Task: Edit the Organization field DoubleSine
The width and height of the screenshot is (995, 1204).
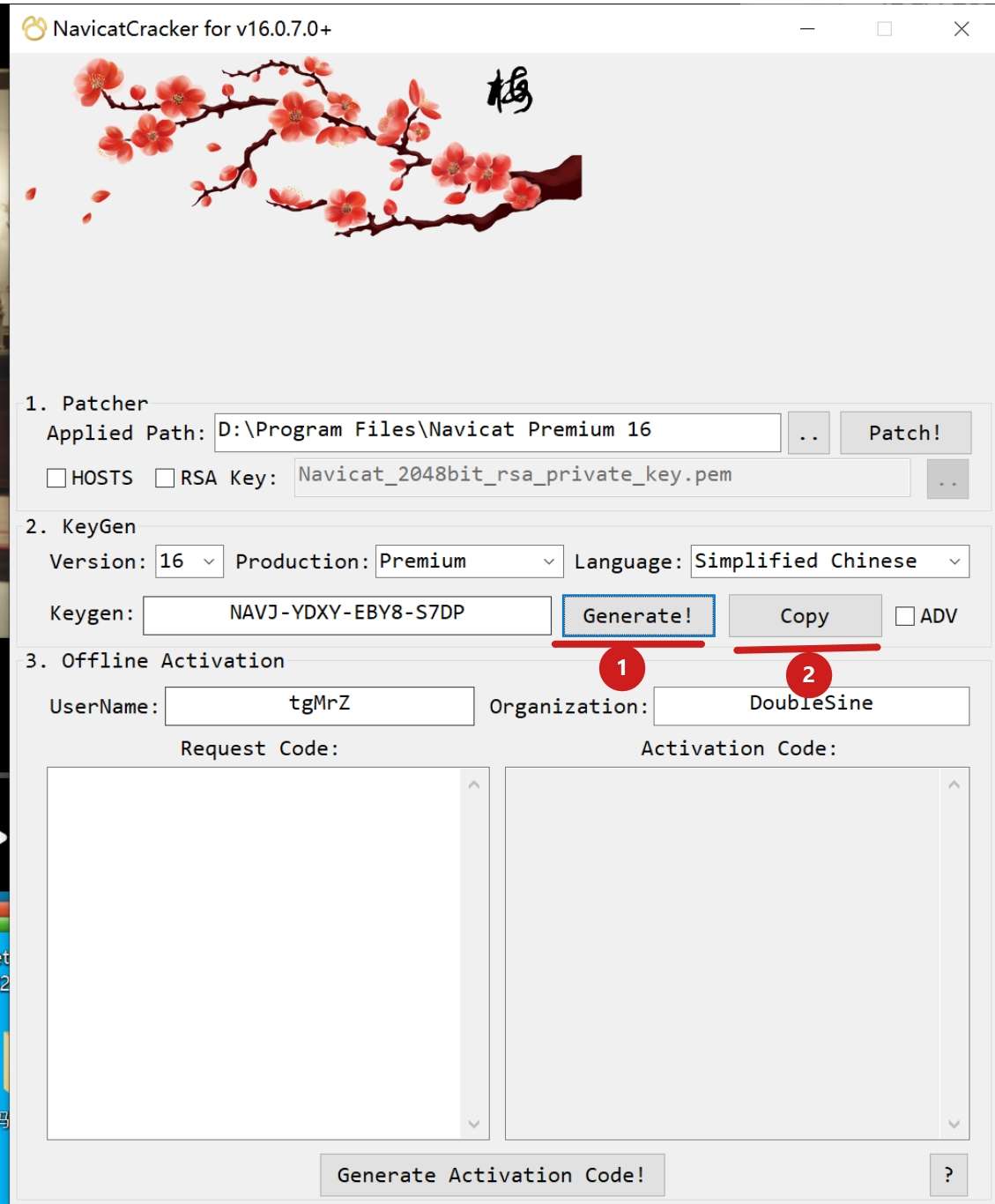Action: coord(812,706)
